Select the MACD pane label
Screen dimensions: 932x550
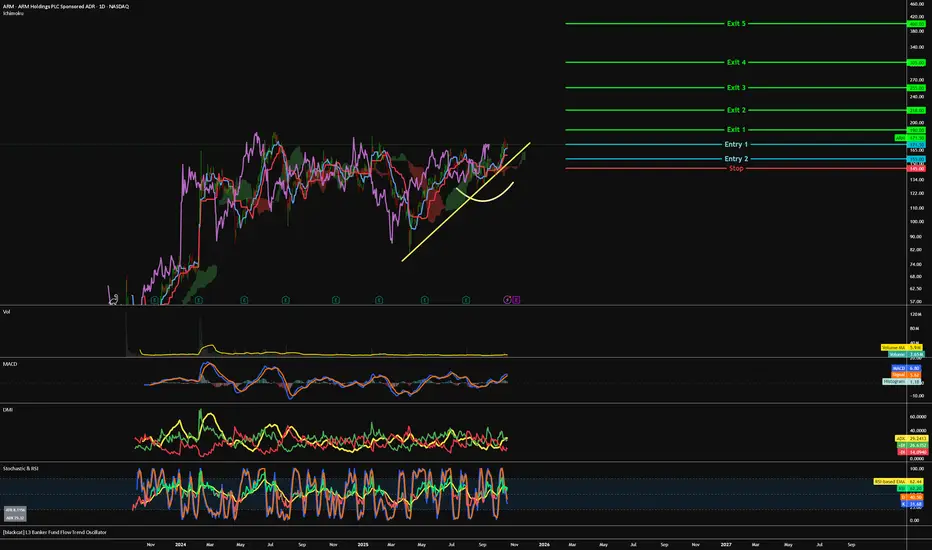[12, 364]
